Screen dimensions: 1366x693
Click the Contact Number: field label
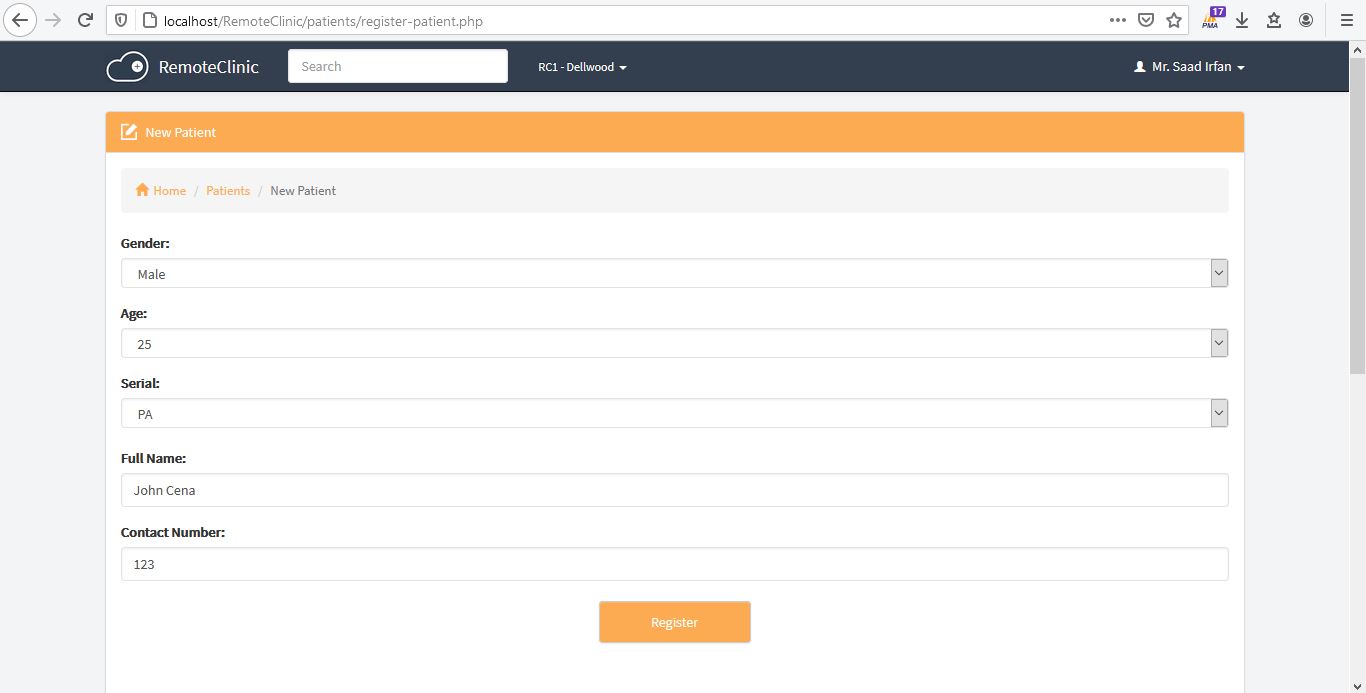point(173,532)
